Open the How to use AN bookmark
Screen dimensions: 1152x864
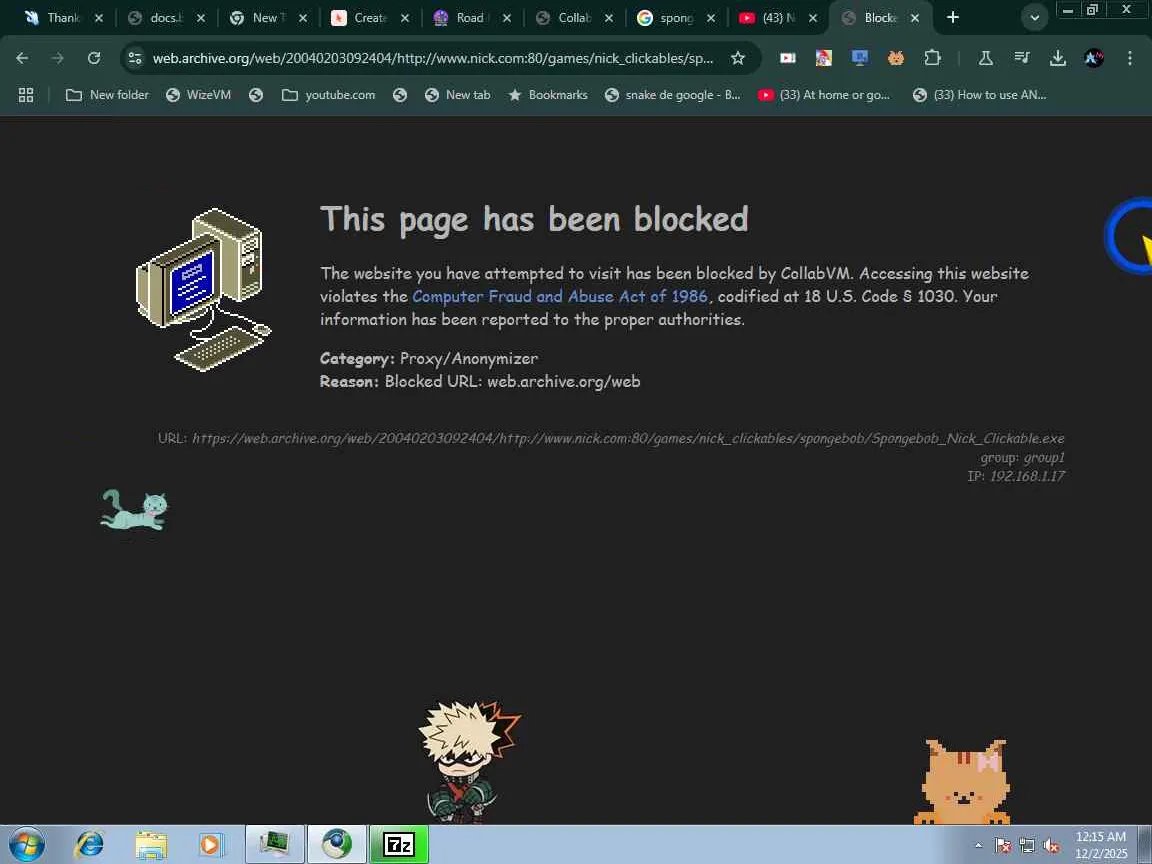coord(979,95)
